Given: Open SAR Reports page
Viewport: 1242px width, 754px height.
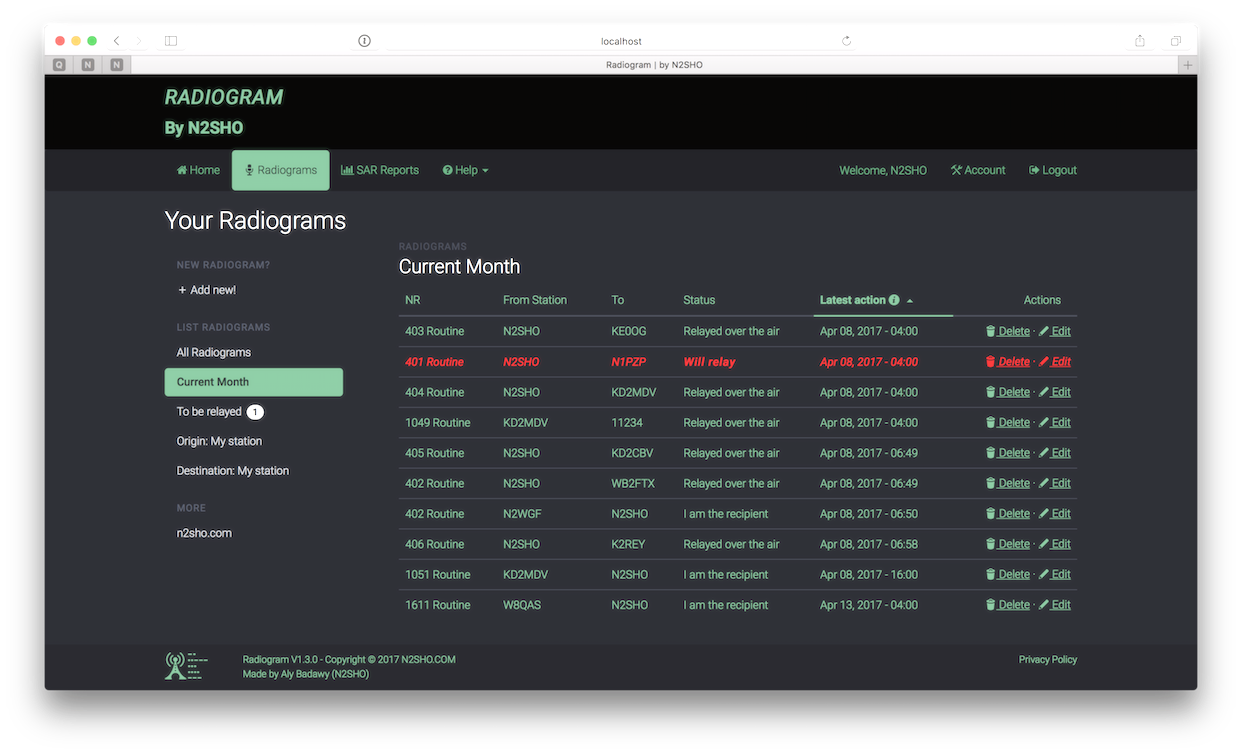Looking at the screenshot, I should (x=380, y=170).
